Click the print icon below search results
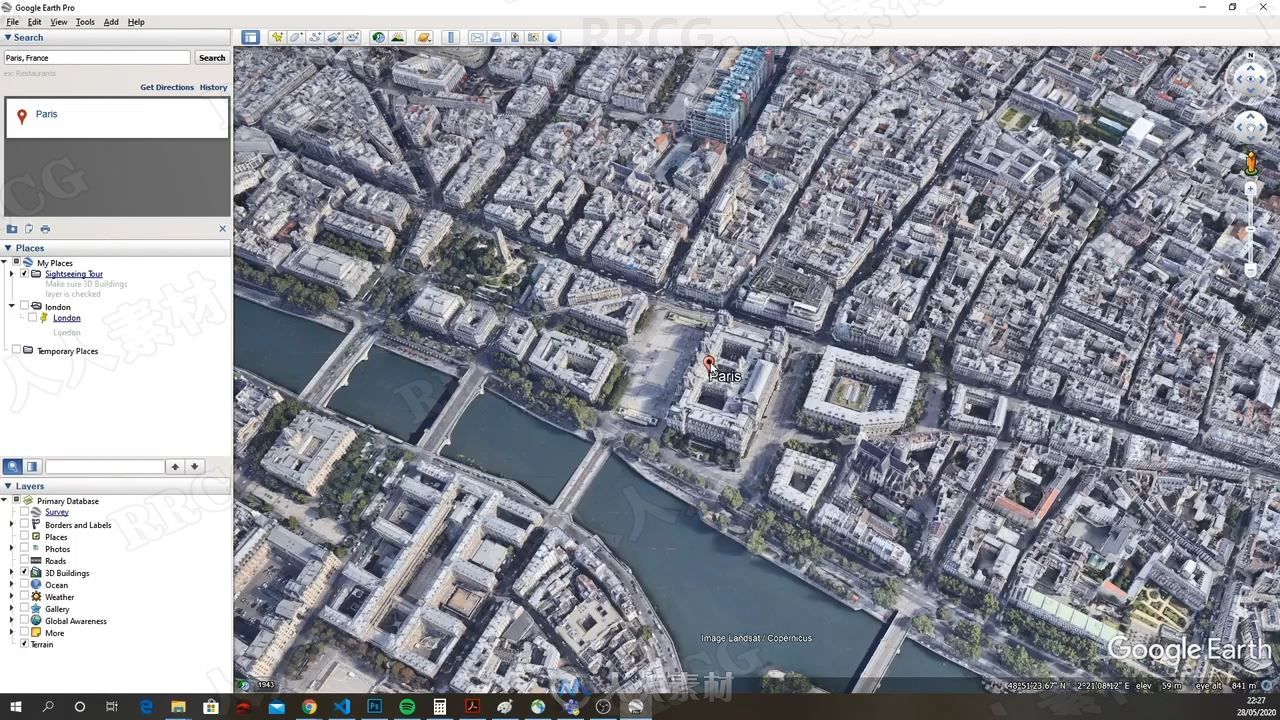1280x720 pixels. pyautogui.click(x=45, y=229)
